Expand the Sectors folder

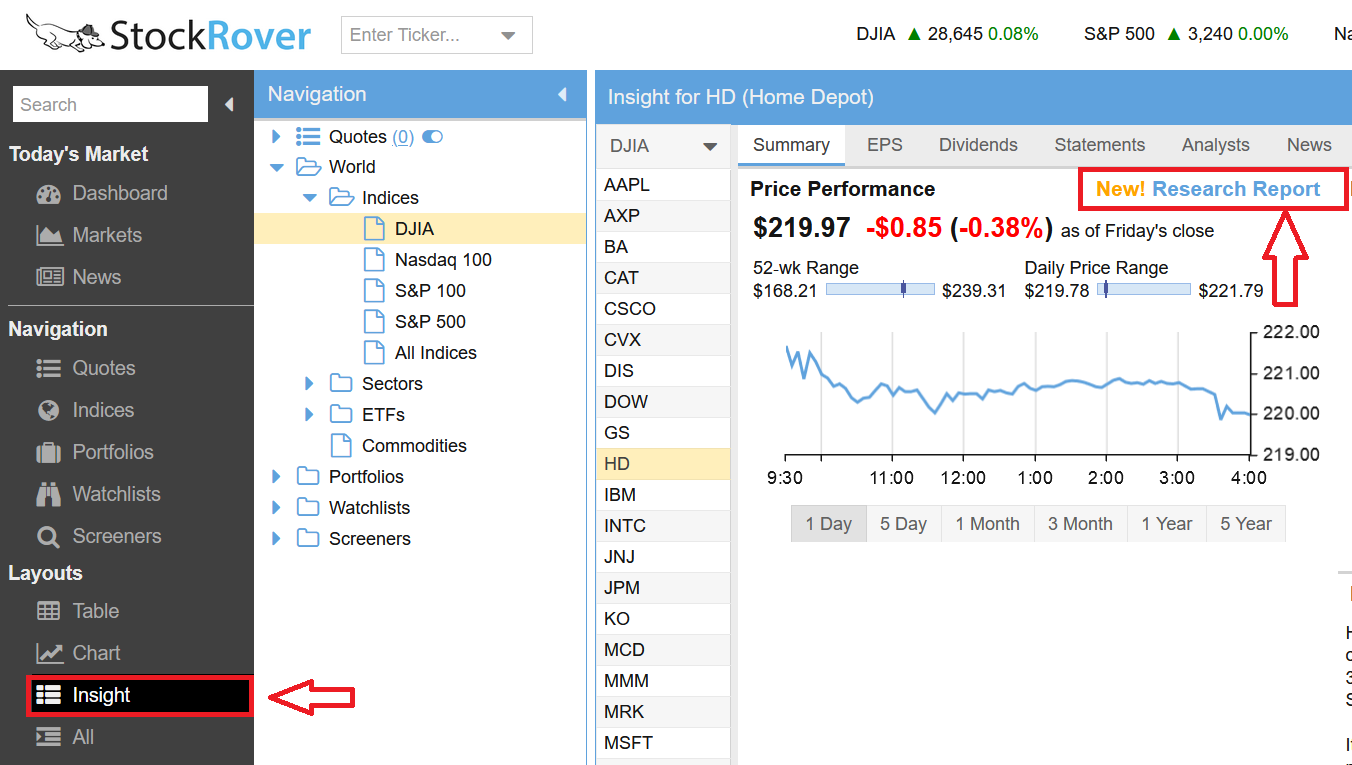[309, 384]
